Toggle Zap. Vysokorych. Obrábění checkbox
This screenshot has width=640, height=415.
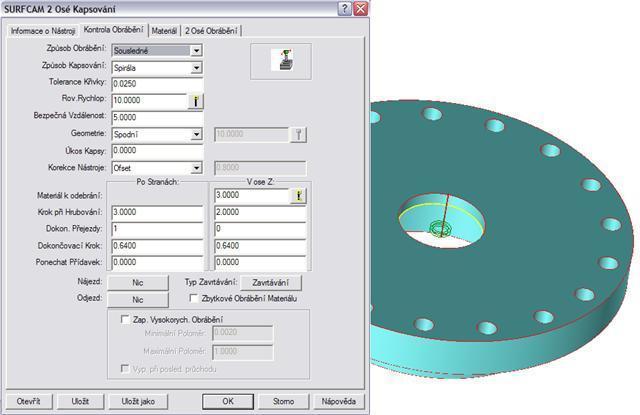125,319
